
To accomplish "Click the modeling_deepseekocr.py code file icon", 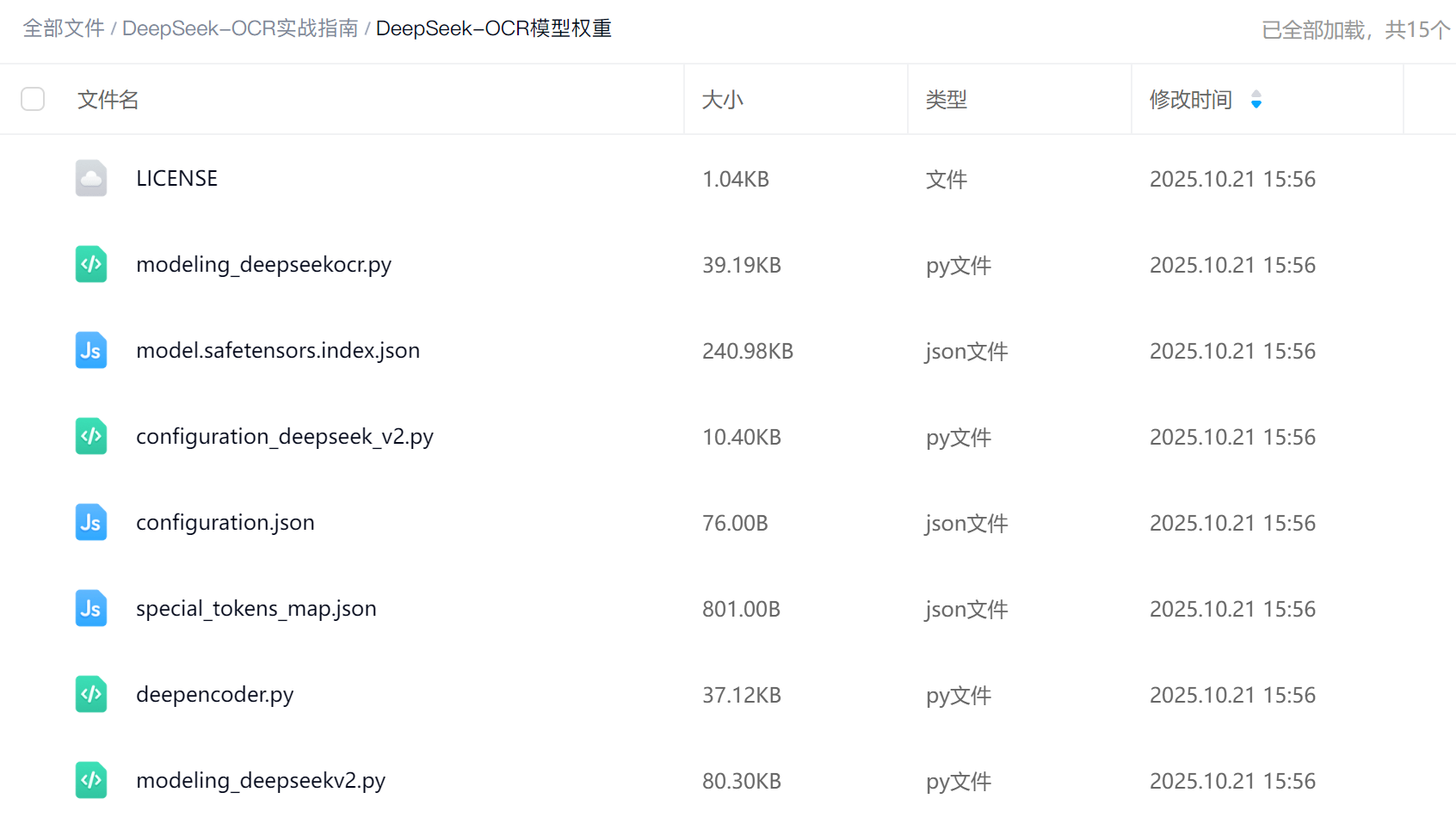I will (91, 264).
